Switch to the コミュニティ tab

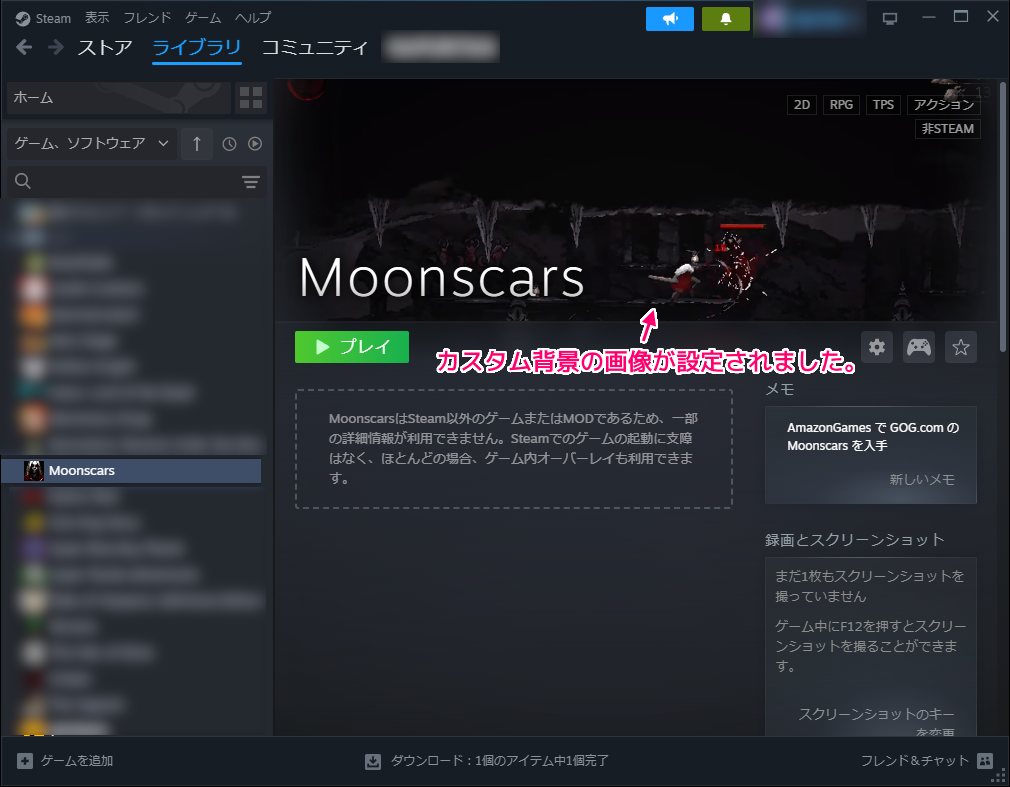[315, 47]
